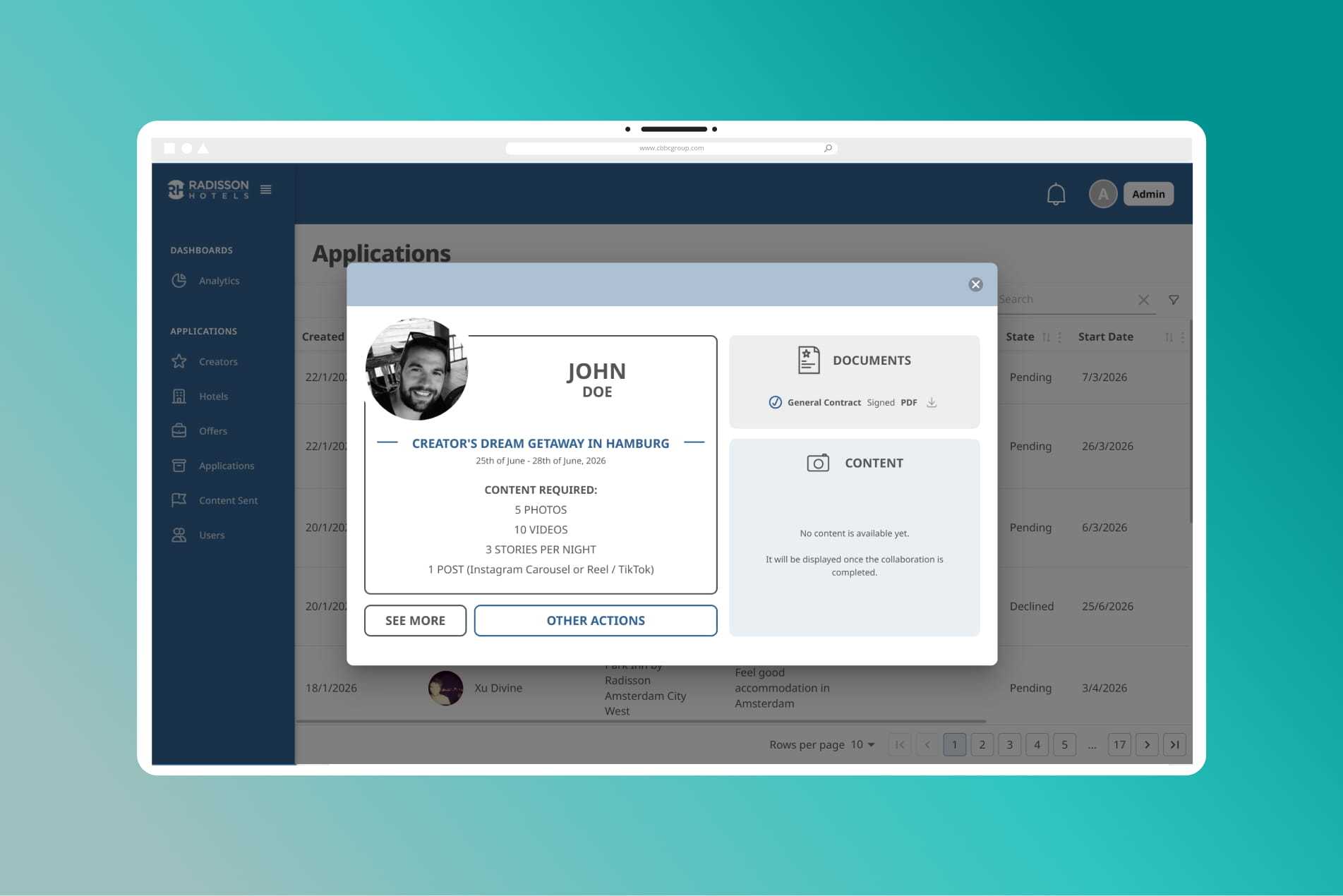Open the Analytics dashboard icon
1343x896 pixels.
click(x=179, y=280)
